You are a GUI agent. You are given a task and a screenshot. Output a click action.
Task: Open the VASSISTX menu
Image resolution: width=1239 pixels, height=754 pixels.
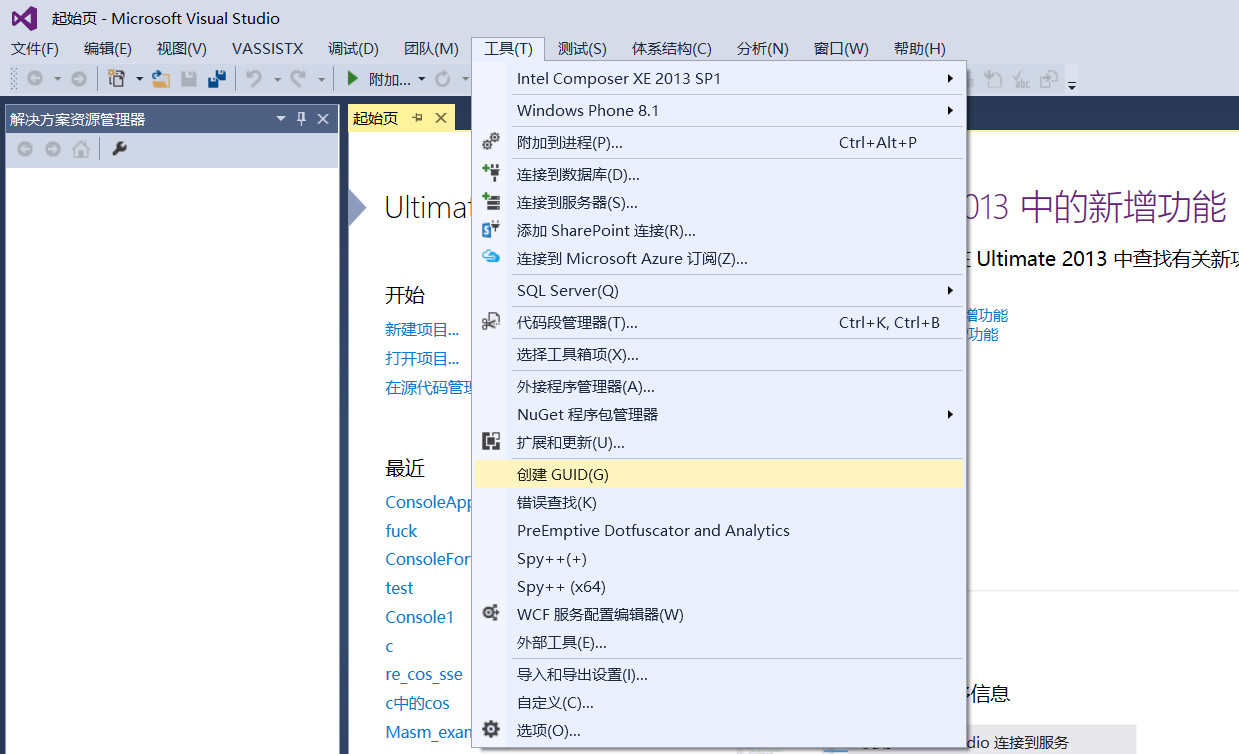(267, 48)
